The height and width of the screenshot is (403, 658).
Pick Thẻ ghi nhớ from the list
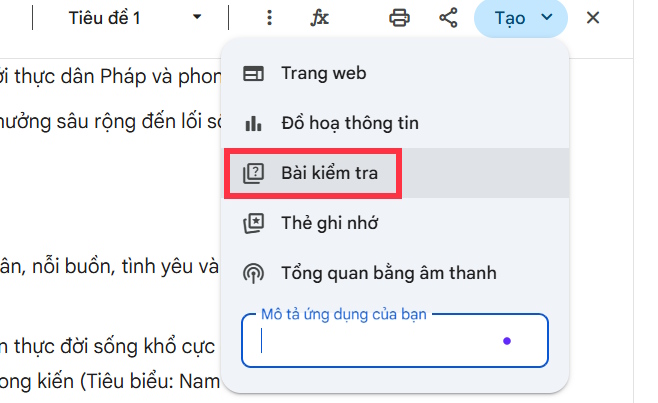click(331, 223)
